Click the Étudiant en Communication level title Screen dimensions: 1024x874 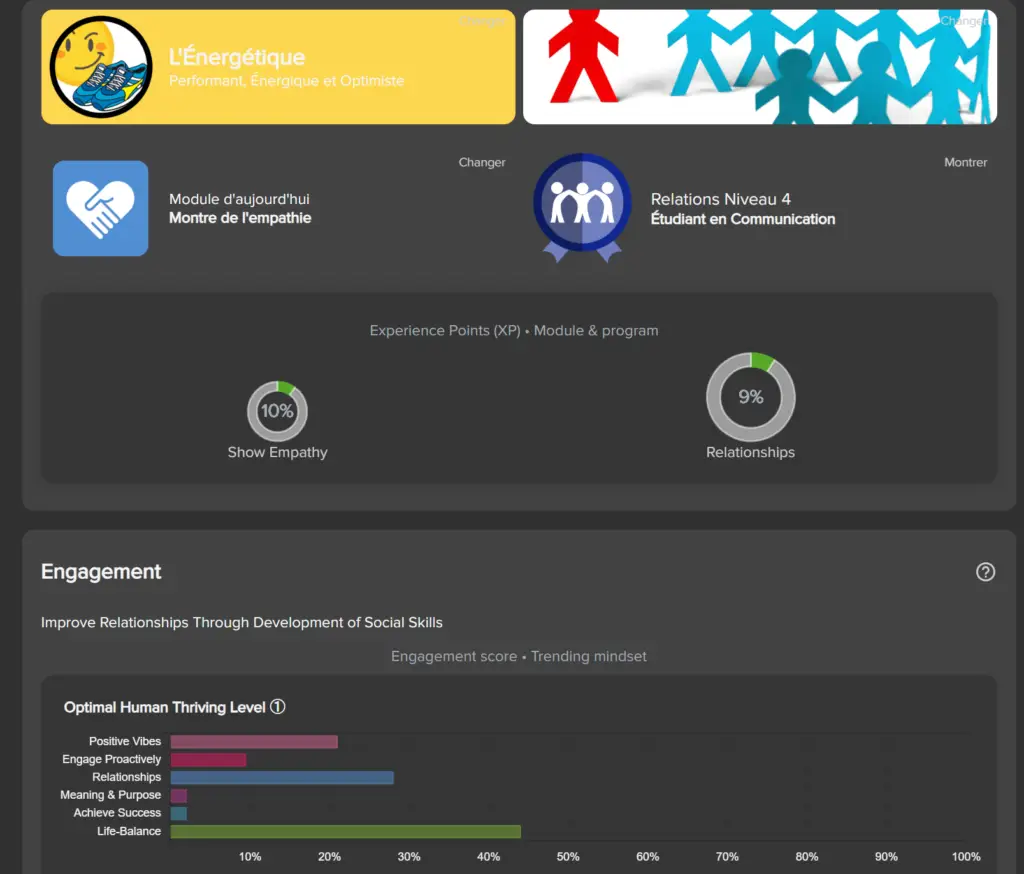(x=742, y=219)
